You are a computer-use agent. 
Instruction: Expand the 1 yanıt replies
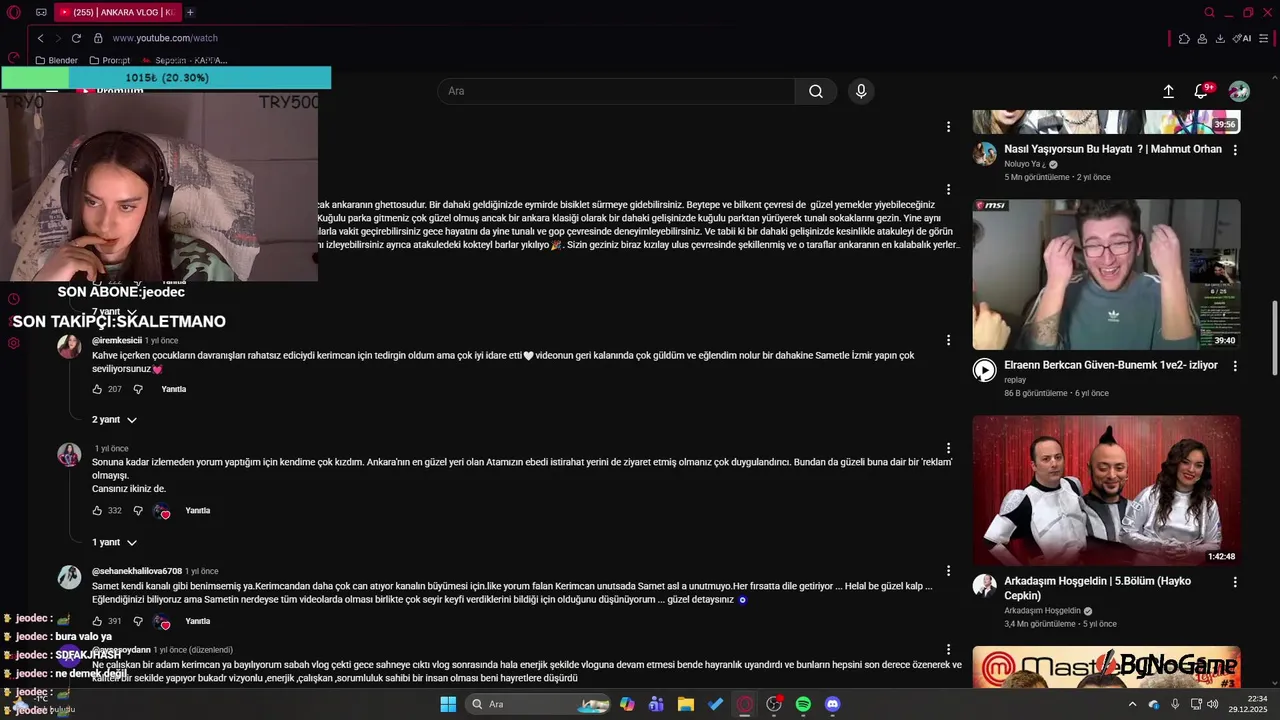pyautogui.click(x=114, y=542)
